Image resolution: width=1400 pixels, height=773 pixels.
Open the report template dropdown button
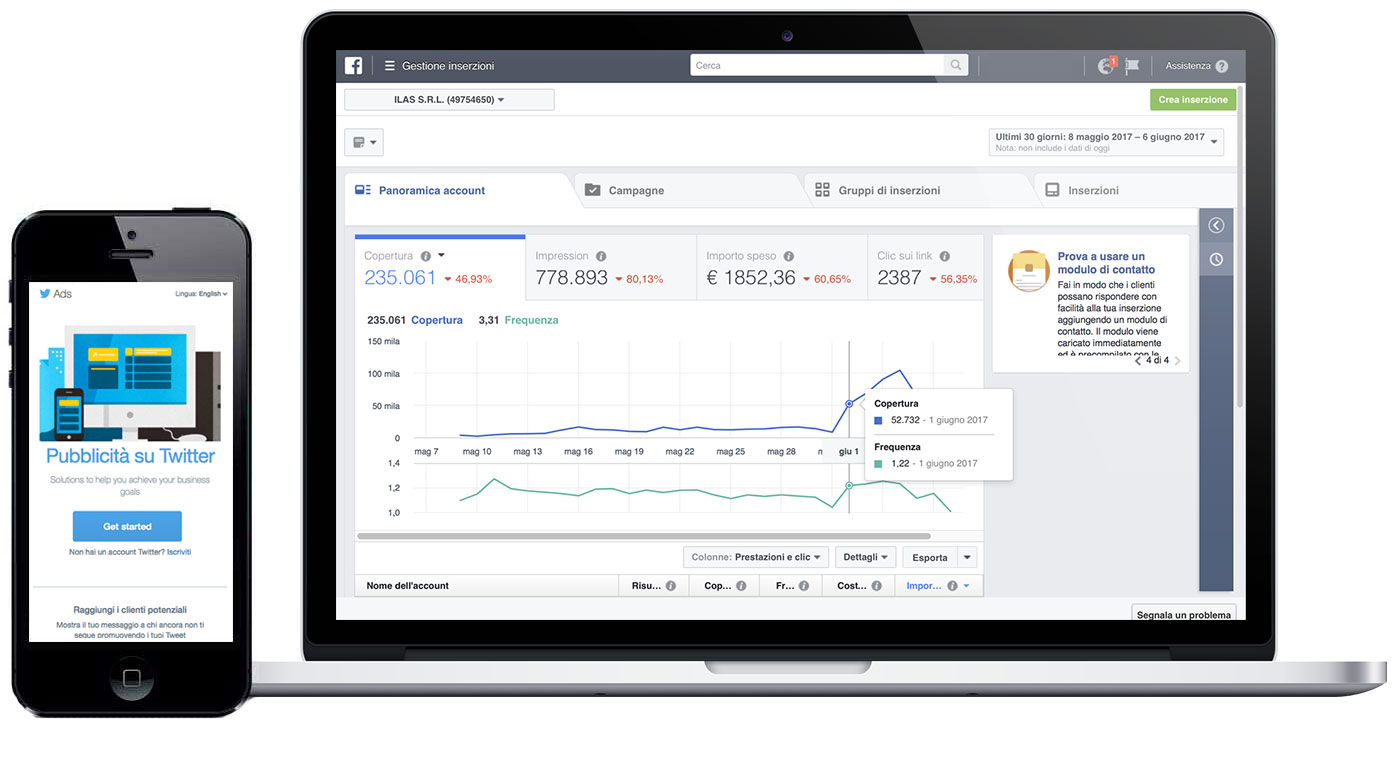364,143
